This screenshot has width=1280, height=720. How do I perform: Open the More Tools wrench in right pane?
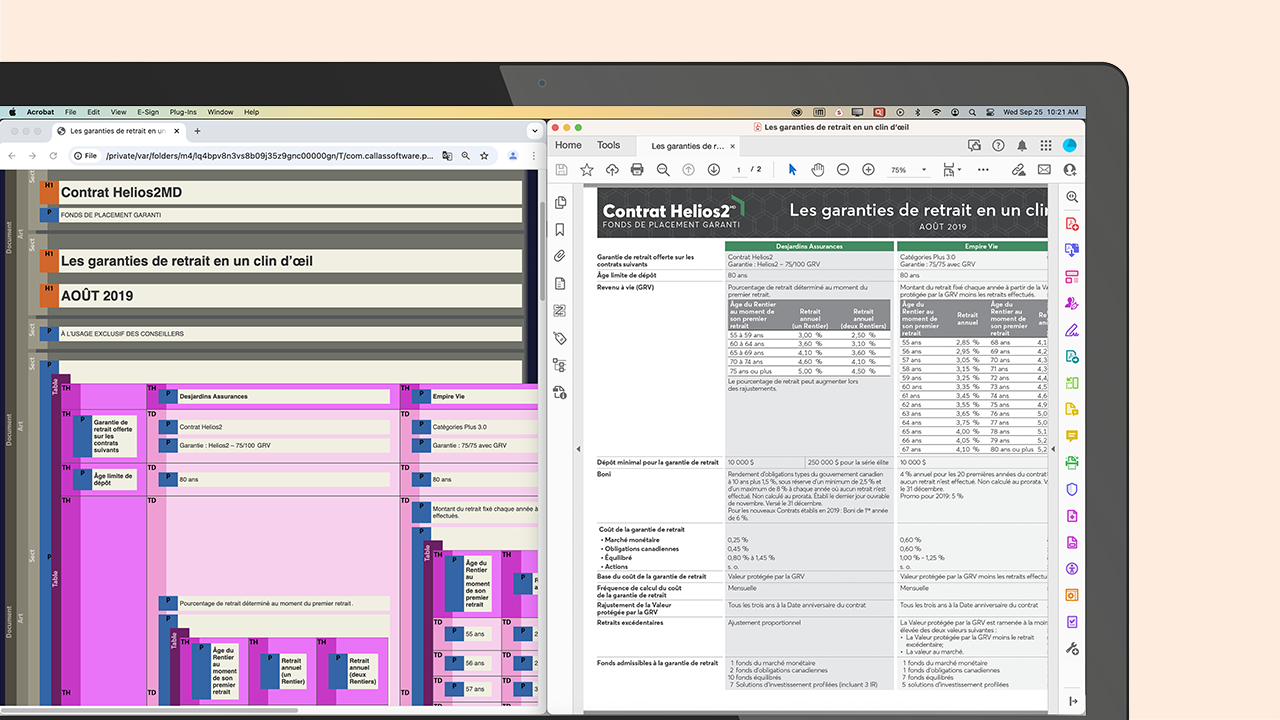tap(1072, 649)
